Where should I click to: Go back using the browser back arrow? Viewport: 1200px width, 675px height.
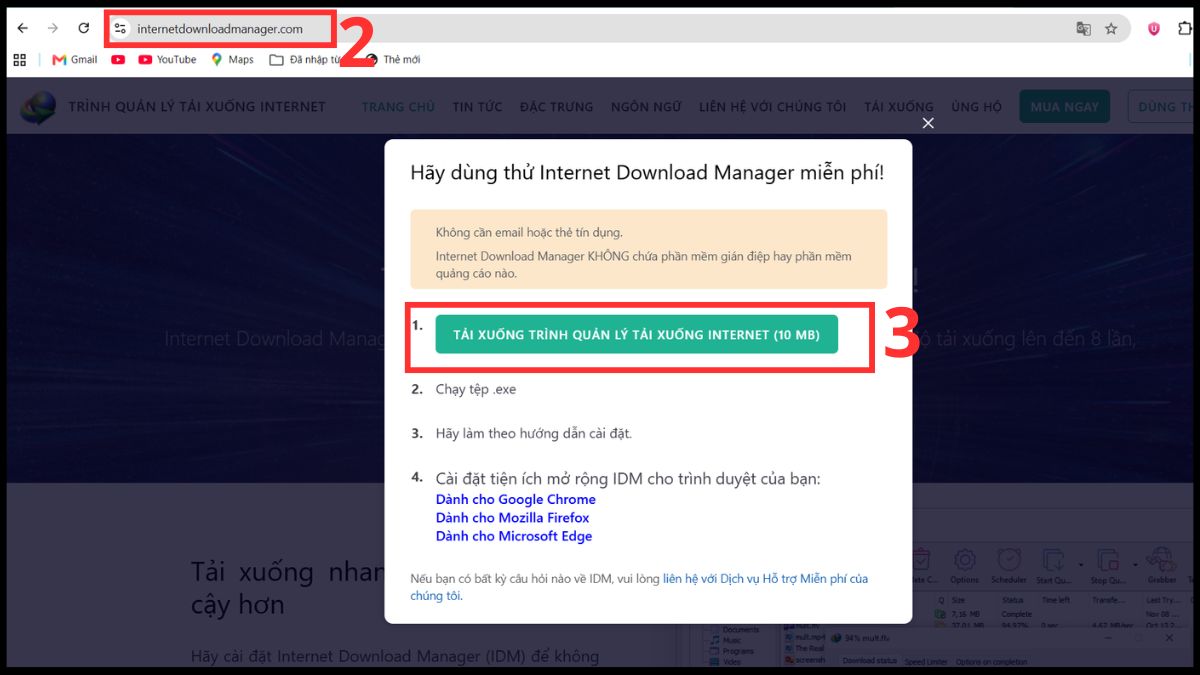click(x=22, y=29)
